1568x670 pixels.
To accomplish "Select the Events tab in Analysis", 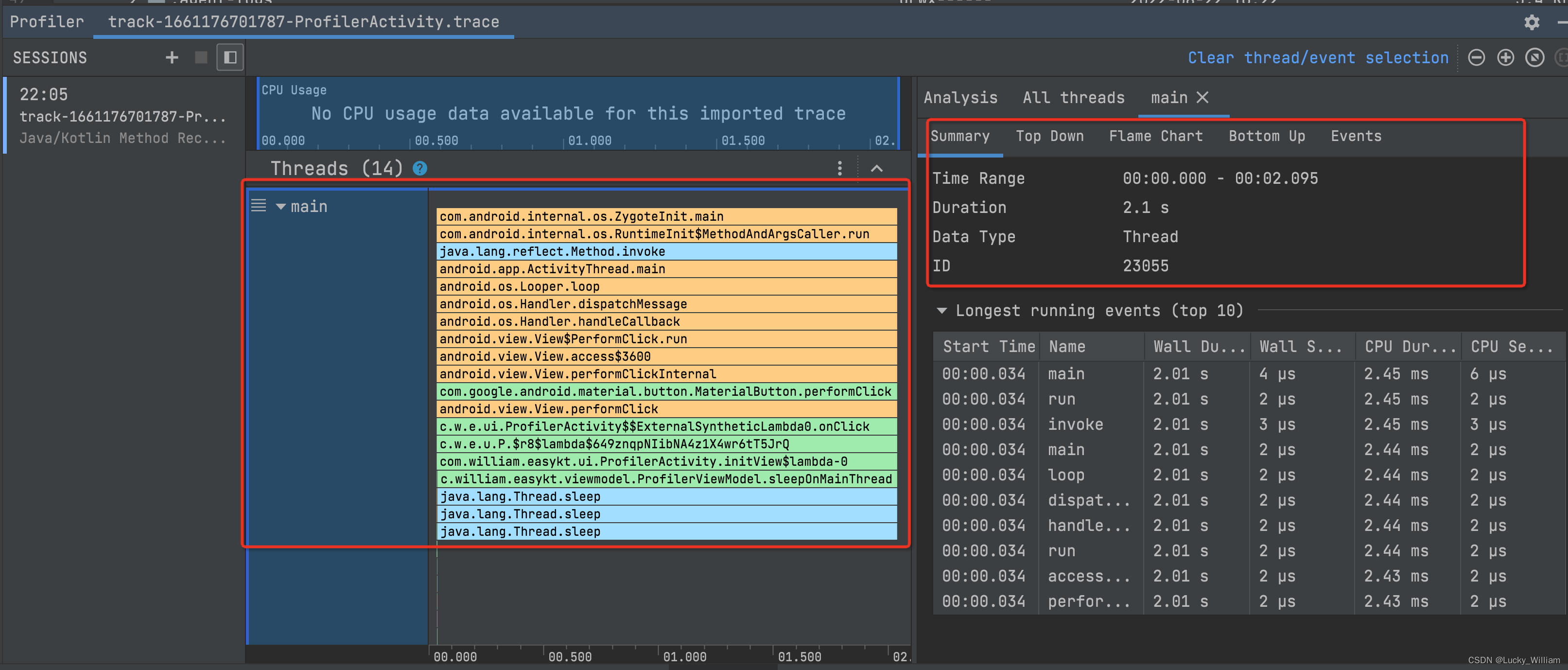I will [1354, 136].
